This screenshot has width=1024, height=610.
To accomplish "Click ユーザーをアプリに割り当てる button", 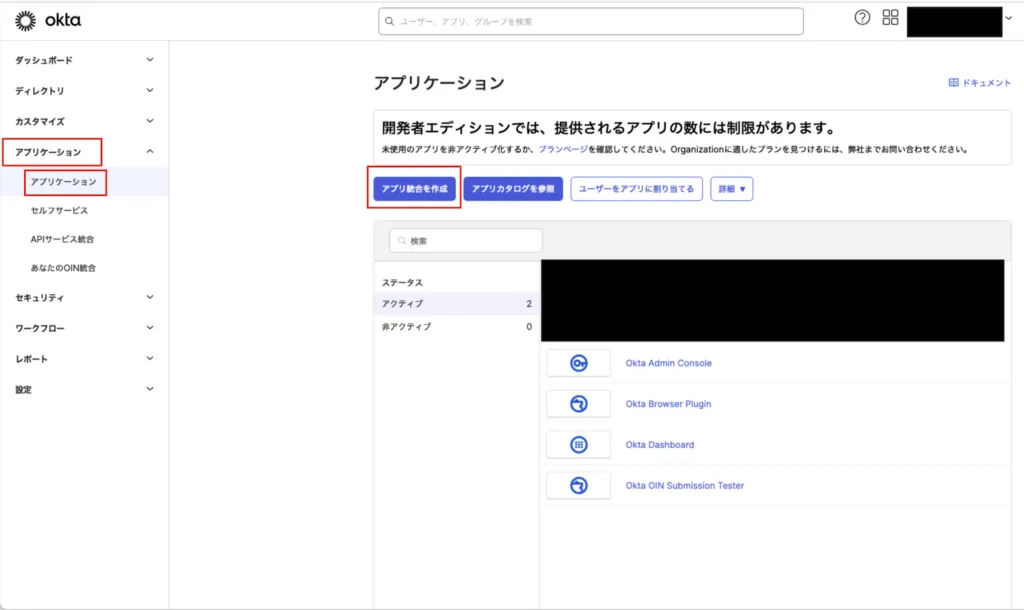I will pos(637,189).
